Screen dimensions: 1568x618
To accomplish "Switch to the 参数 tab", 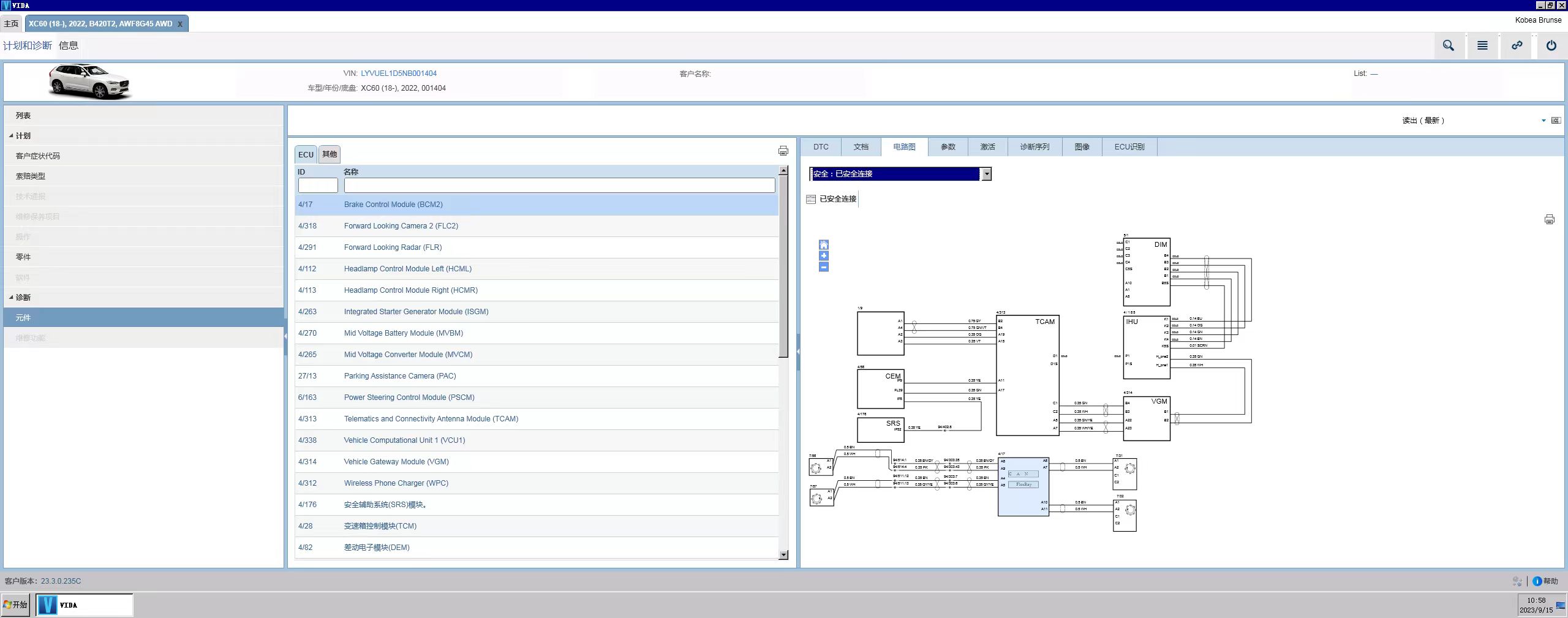I will tap(948, 147).
